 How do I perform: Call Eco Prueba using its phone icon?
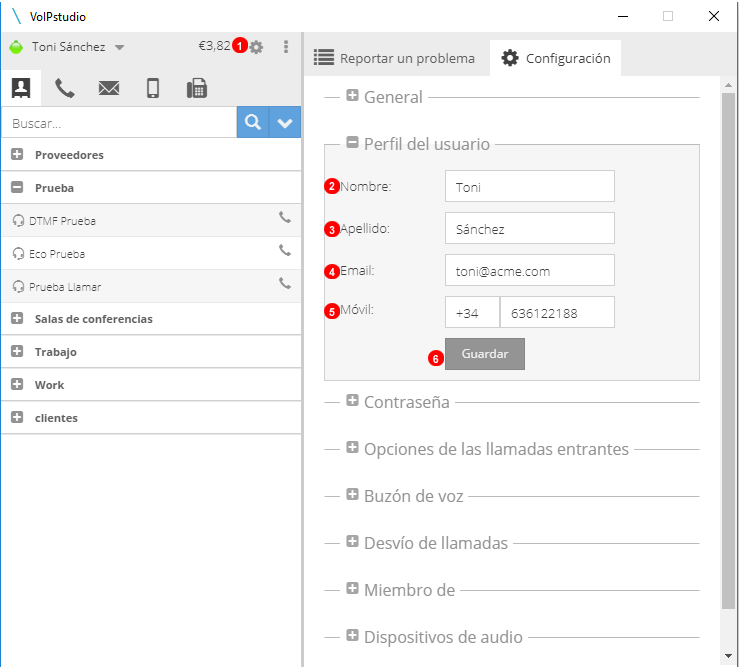pyautogui.click(x=285, y=250)
